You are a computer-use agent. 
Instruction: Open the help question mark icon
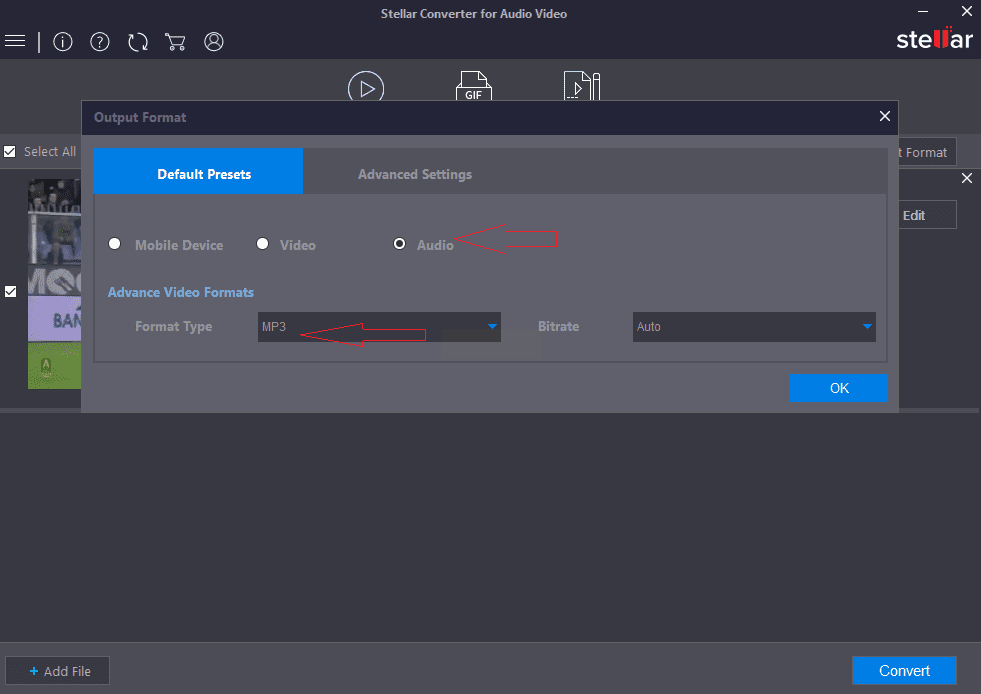tap(100, 42)
